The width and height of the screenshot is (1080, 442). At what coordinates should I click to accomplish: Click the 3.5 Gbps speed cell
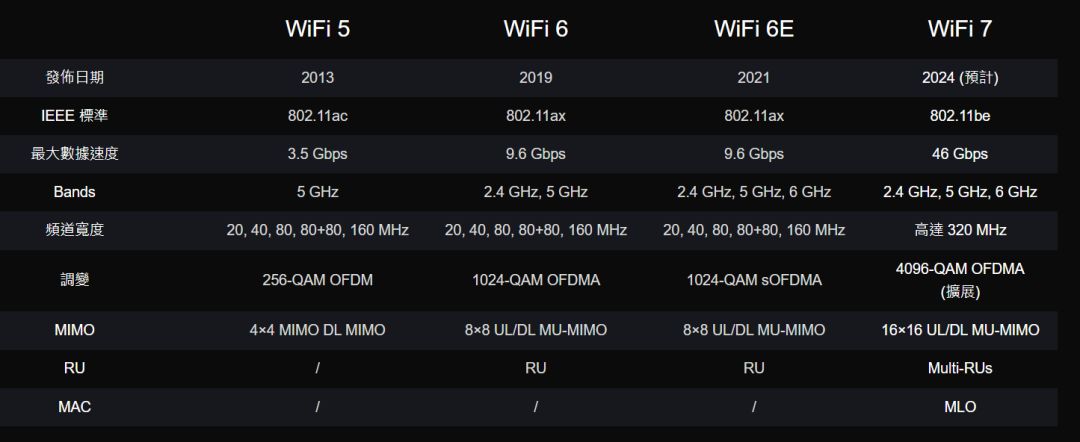317,154
